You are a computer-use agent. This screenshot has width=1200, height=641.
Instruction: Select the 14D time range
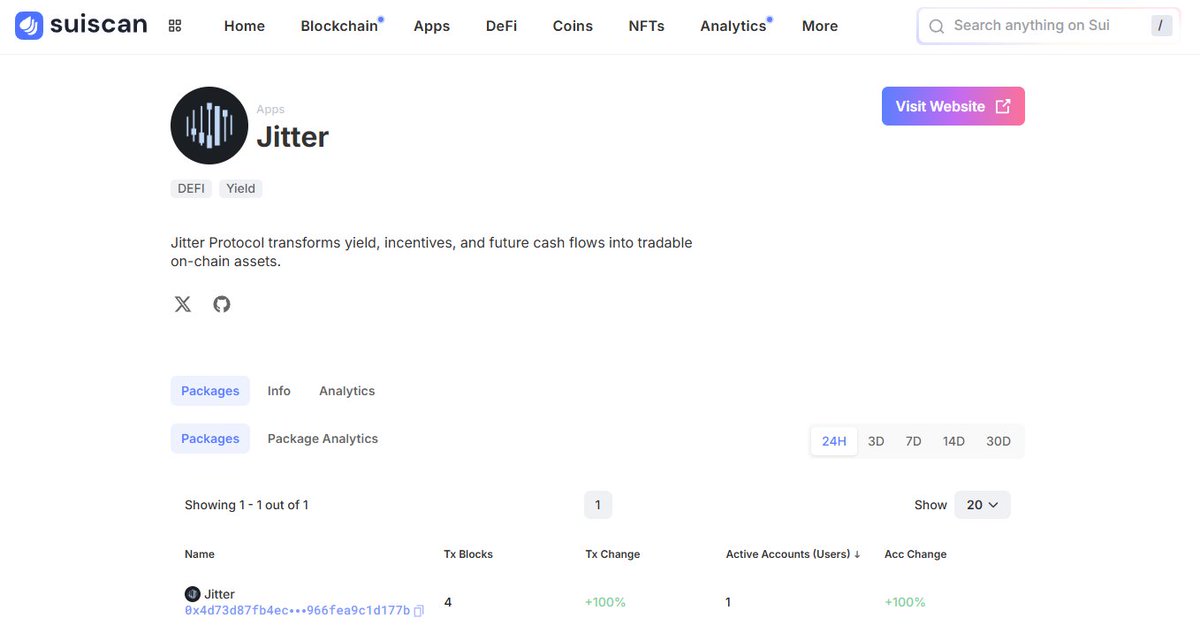coord(954,441)
